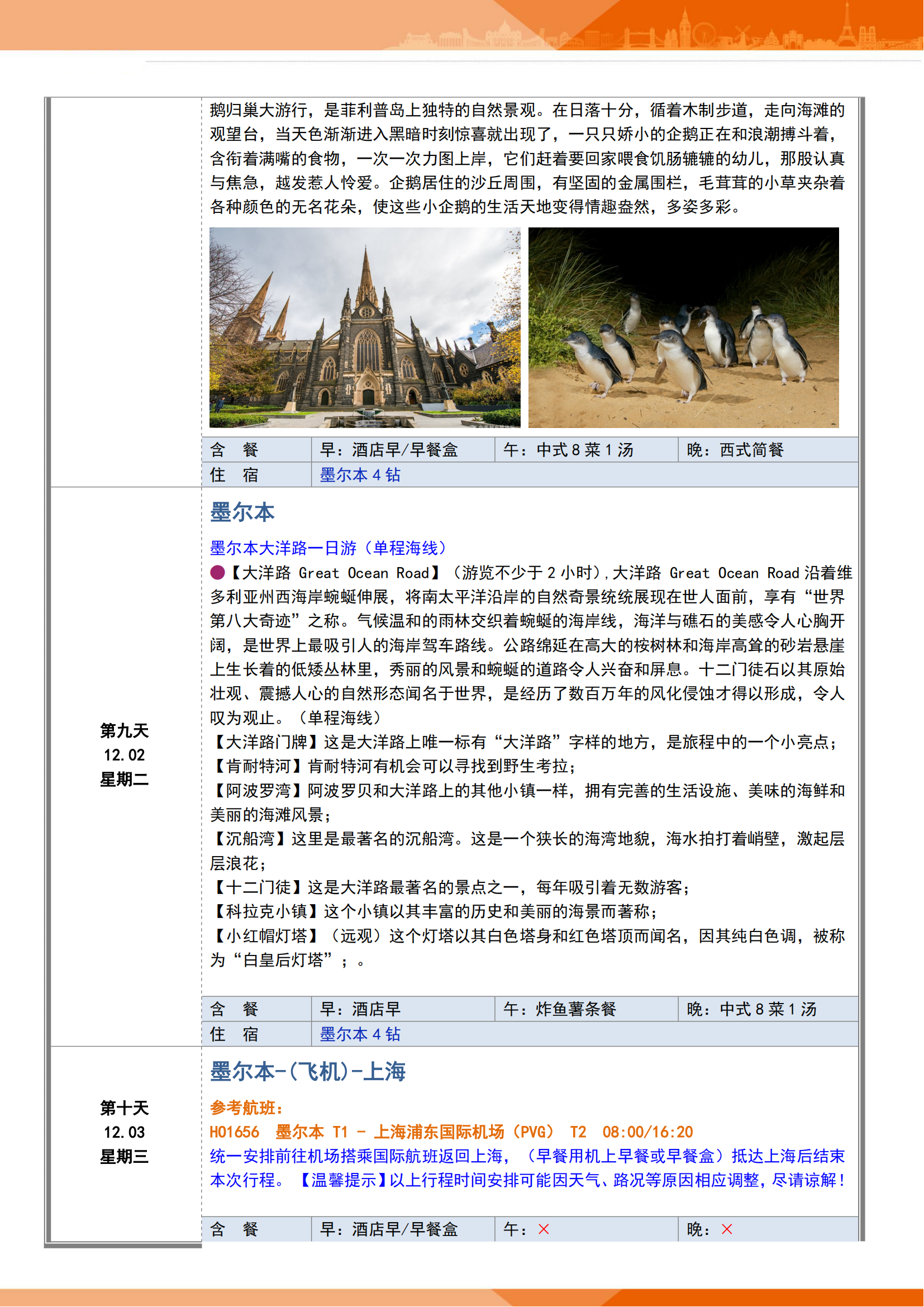924x1307 pixels.
Task: Click the red X beside 午 in the last row
Action: click(x=544, y=1229)
